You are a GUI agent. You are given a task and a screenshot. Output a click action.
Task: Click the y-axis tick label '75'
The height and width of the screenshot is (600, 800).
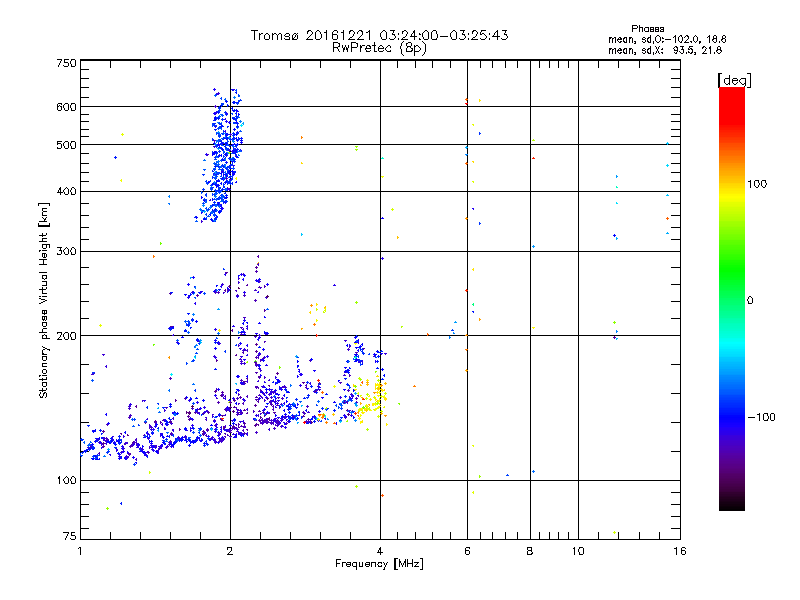[70, 536]
